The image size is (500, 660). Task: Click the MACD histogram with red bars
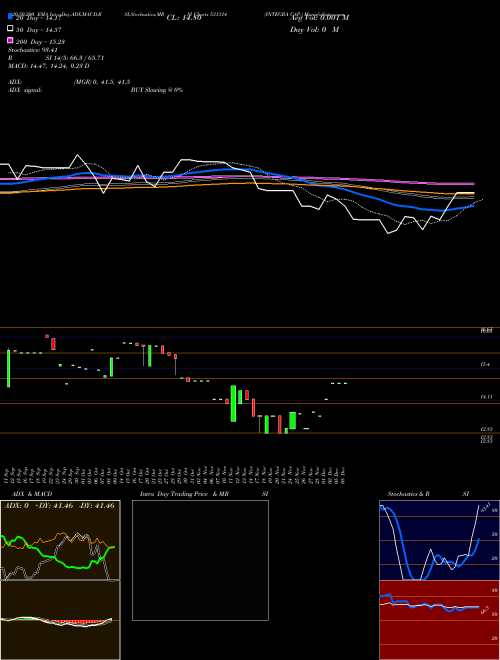(60, 620)
